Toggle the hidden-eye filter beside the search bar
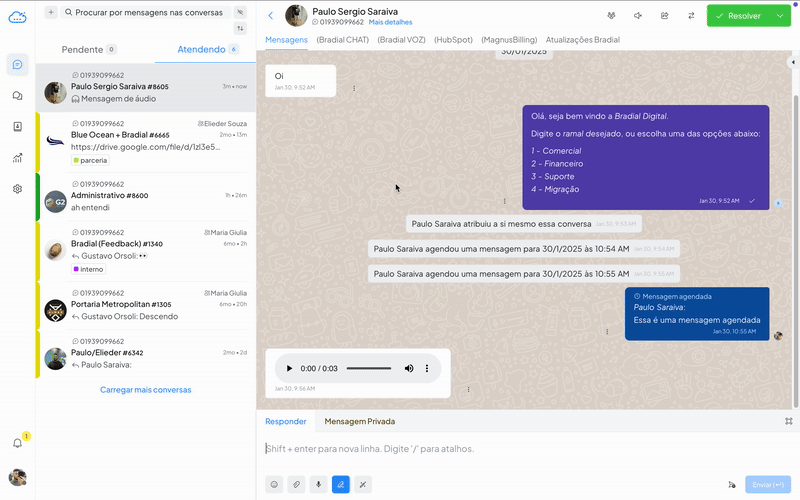This screenshot has height=500, width=800. [240, 12]
